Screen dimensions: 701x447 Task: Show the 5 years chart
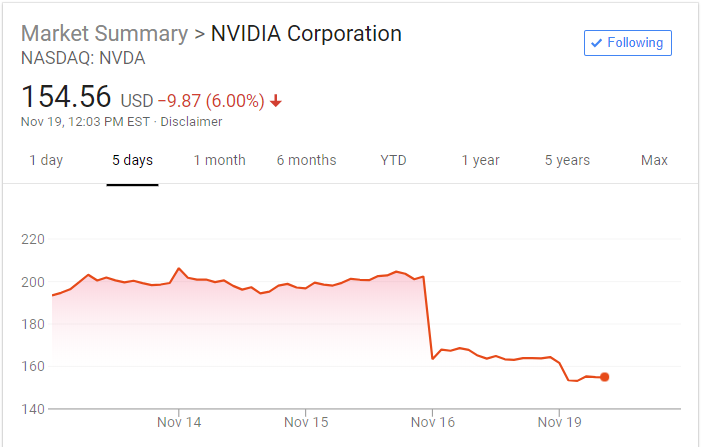567,160
